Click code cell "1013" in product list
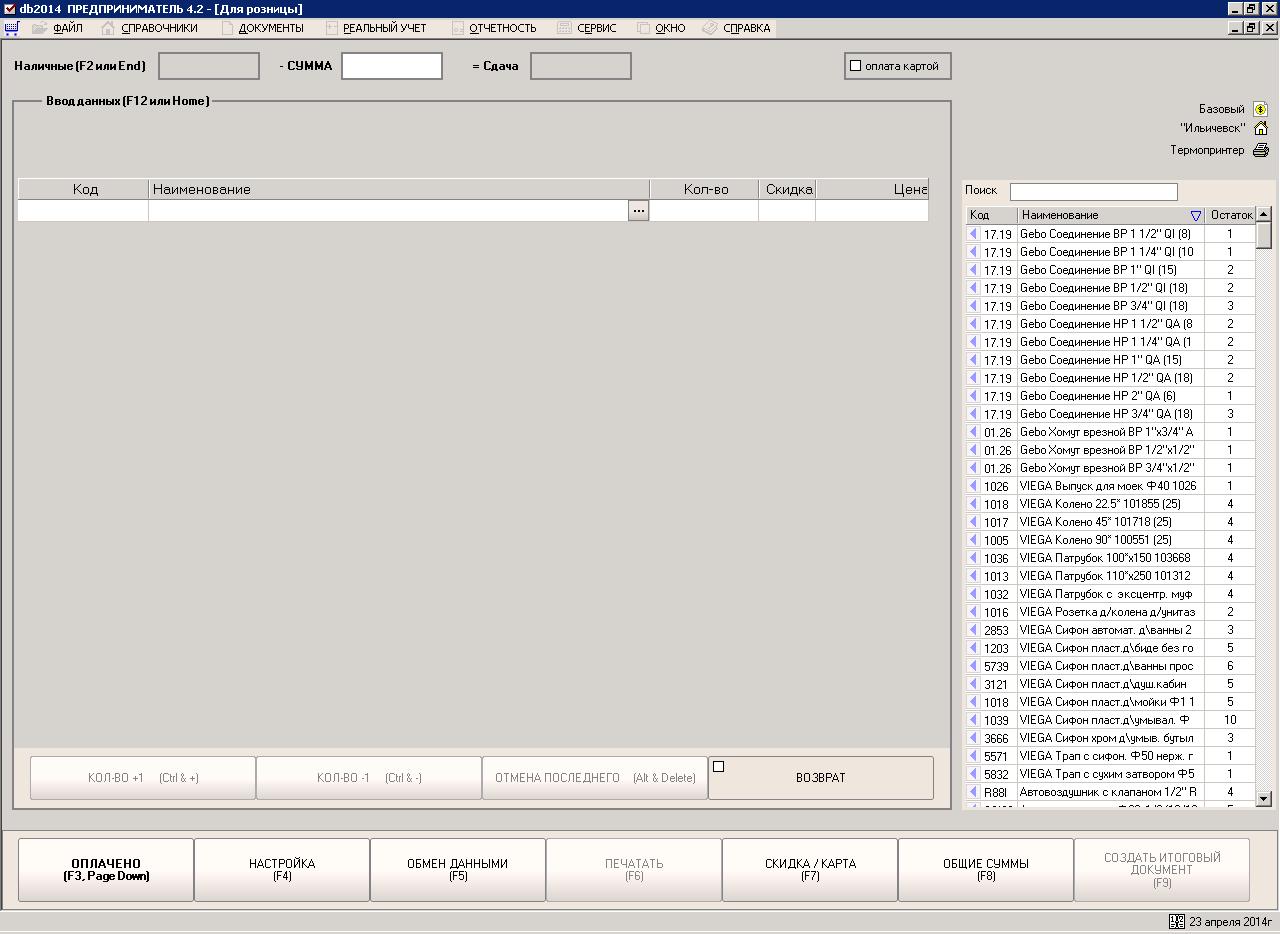Viewport: 1280px width, 934px height. pyautogui.click(x=996, y=576)
